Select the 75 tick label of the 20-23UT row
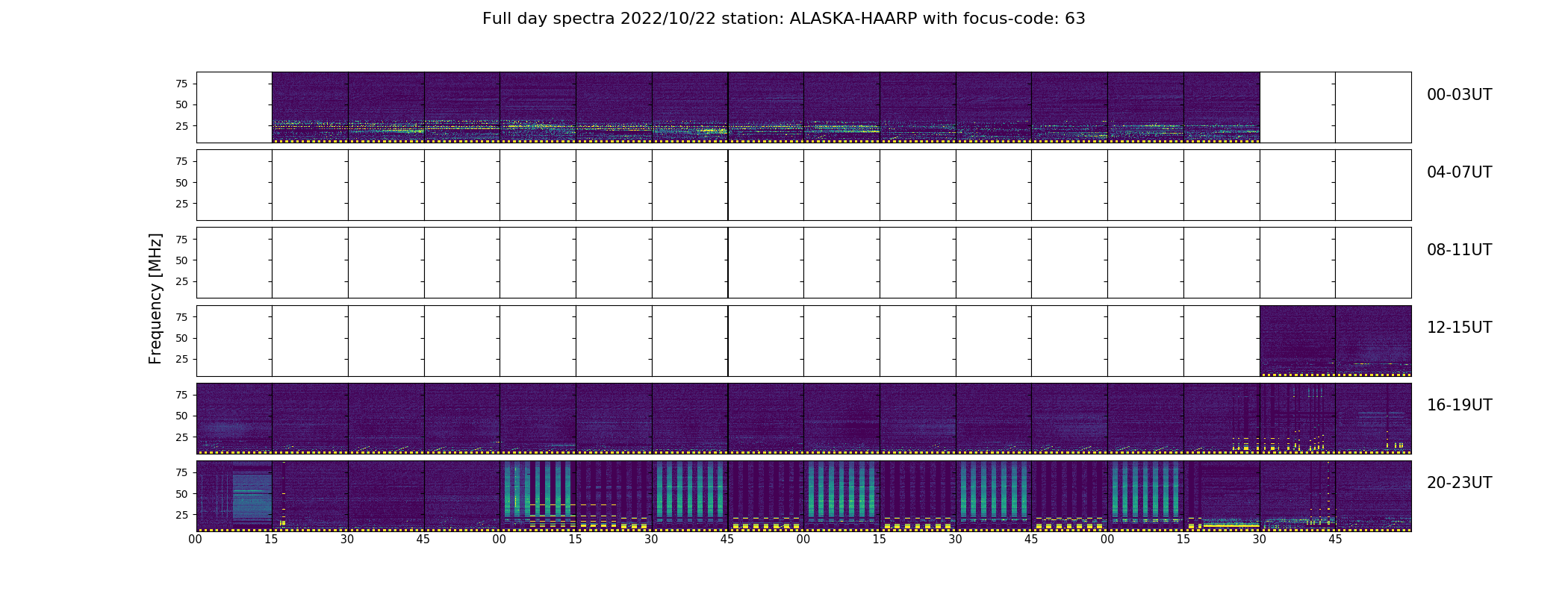This screenshot has width=1568, height=597. (x=181, y=472)
